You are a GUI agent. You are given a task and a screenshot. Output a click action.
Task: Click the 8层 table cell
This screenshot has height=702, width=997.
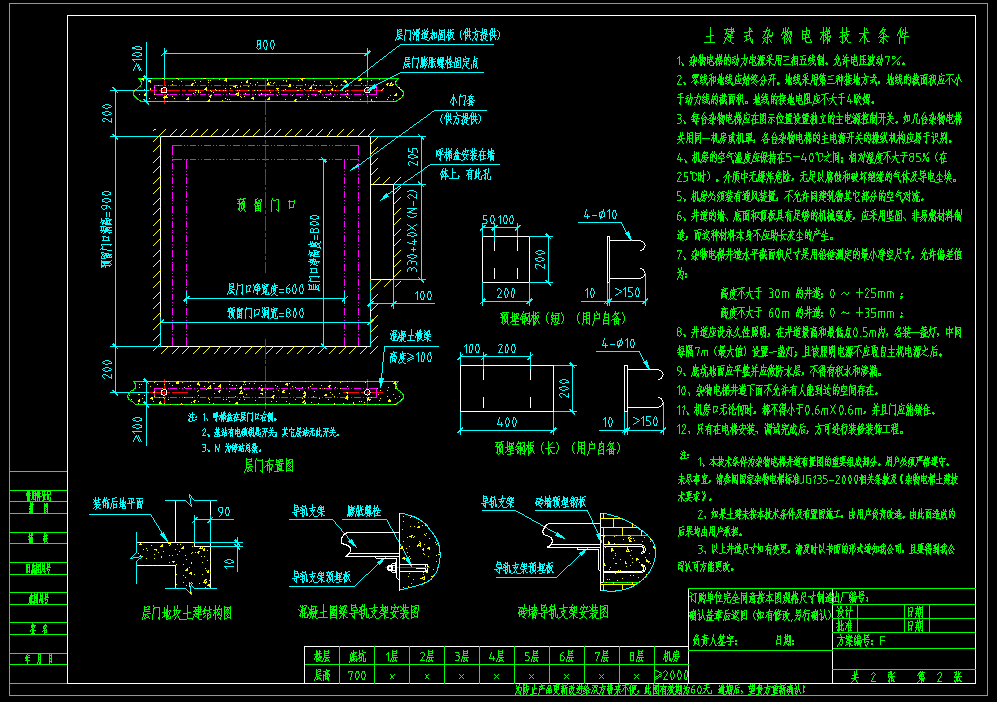[636, 656]
